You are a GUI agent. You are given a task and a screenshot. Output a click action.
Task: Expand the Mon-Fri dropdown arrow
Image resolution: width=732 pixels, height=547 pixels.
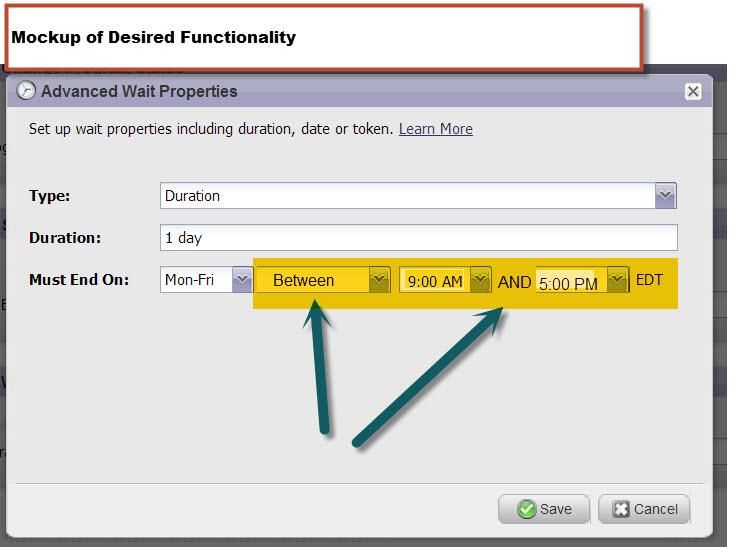(241, 281)
